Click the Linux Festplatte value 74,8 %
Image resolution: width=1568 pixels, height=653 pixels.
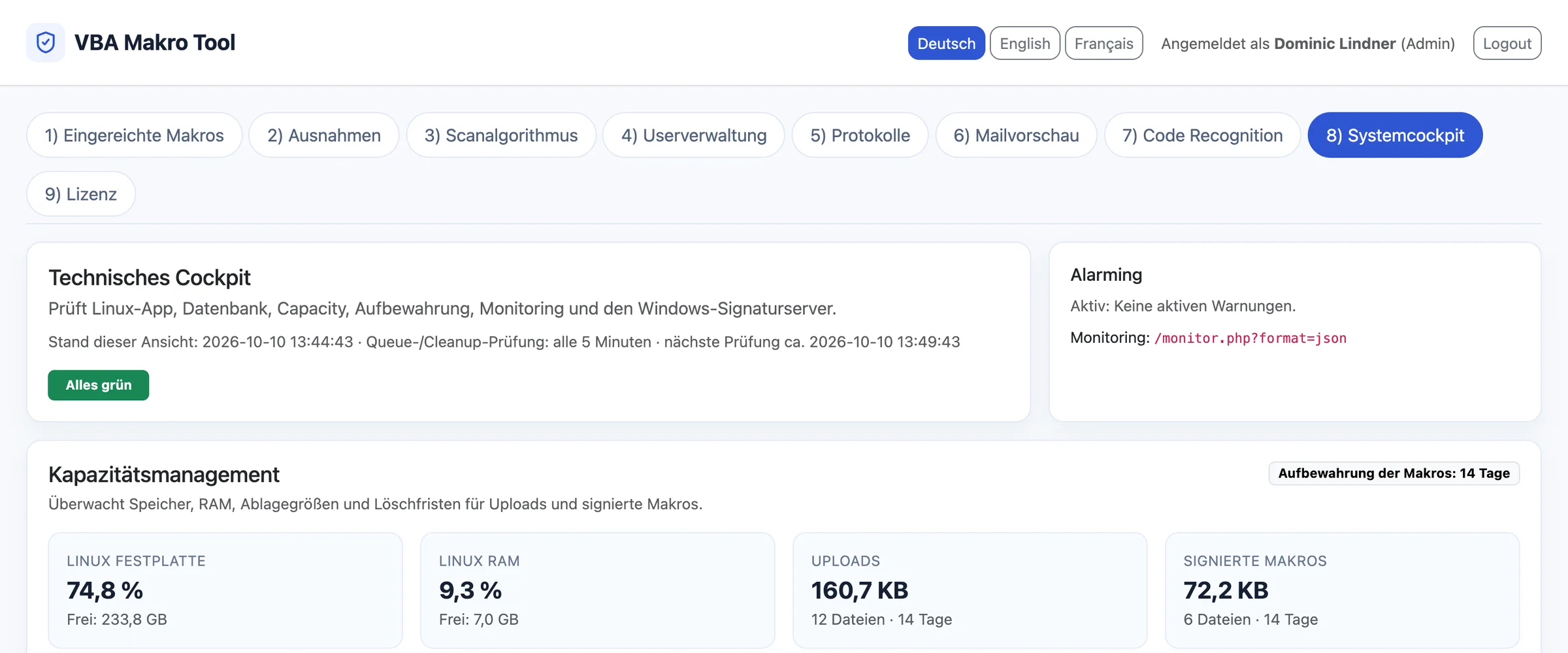[x=105, y=590]
